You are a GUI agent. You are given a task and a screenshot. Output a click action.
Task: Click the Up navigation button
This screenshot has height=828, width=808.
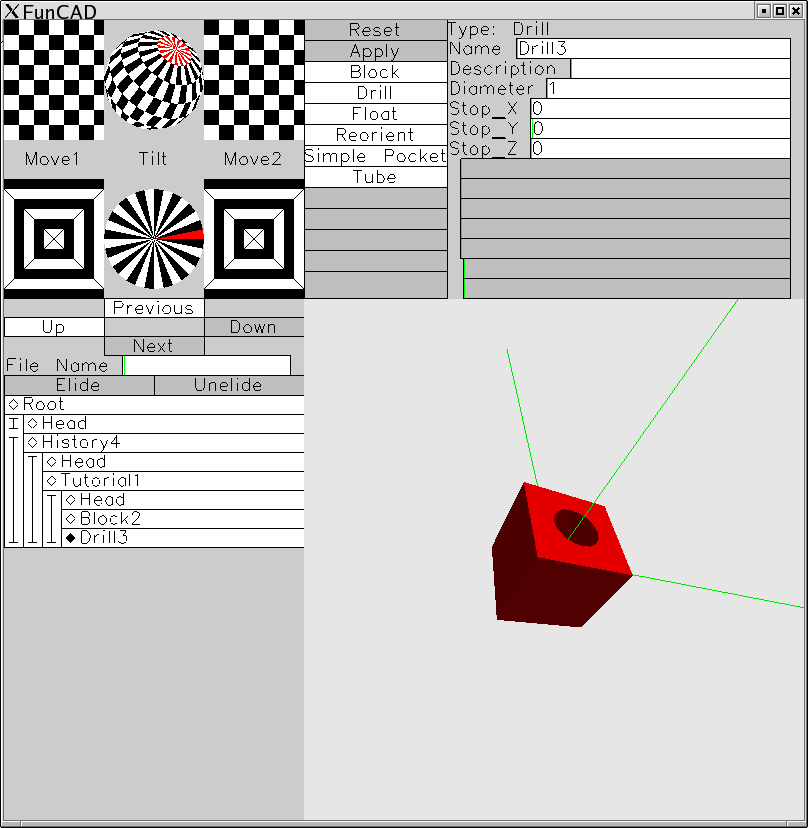(54, 327)
